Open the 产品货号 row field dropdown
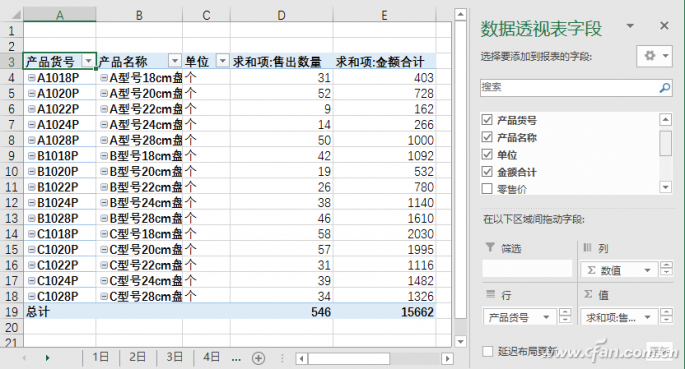685x369 pixels. [546, 317]
